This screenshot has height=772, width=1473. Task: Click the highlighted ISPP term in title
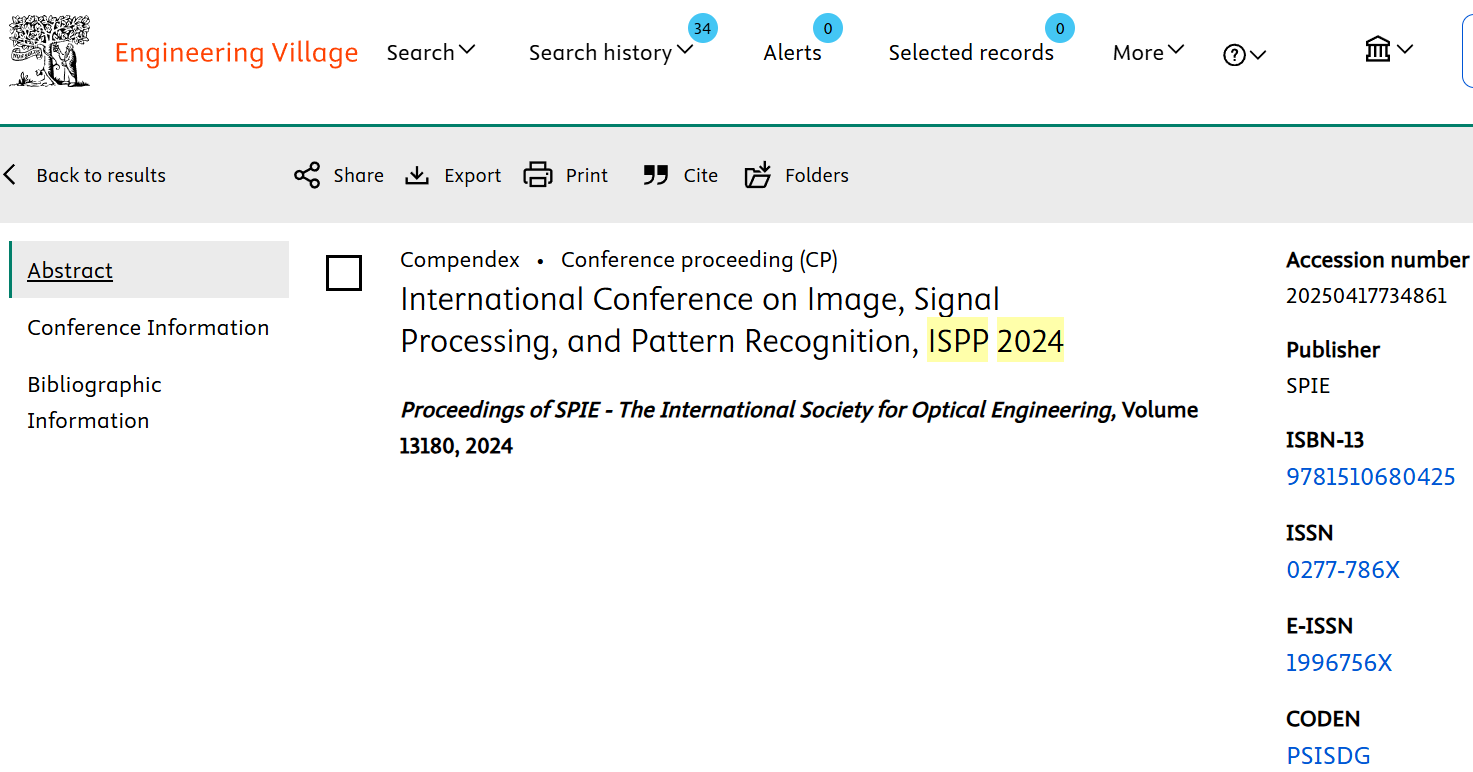coord(958,341)
